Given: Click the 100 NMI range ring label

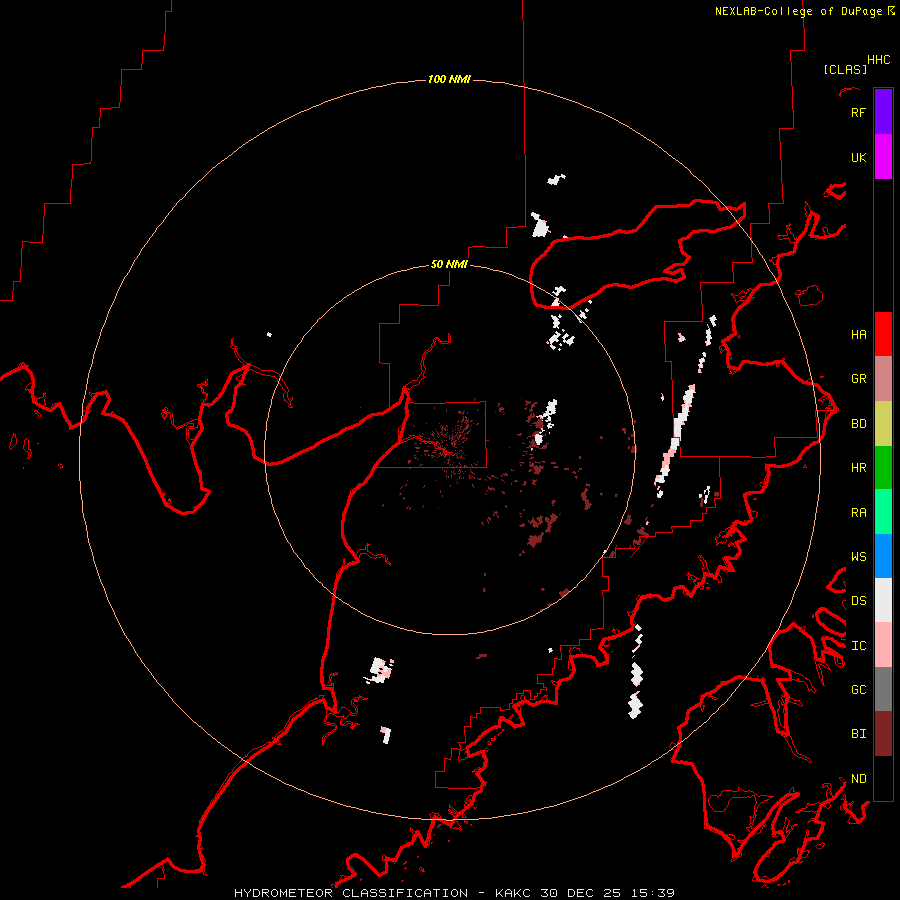Looking at the screenshot, I should 449,79.
